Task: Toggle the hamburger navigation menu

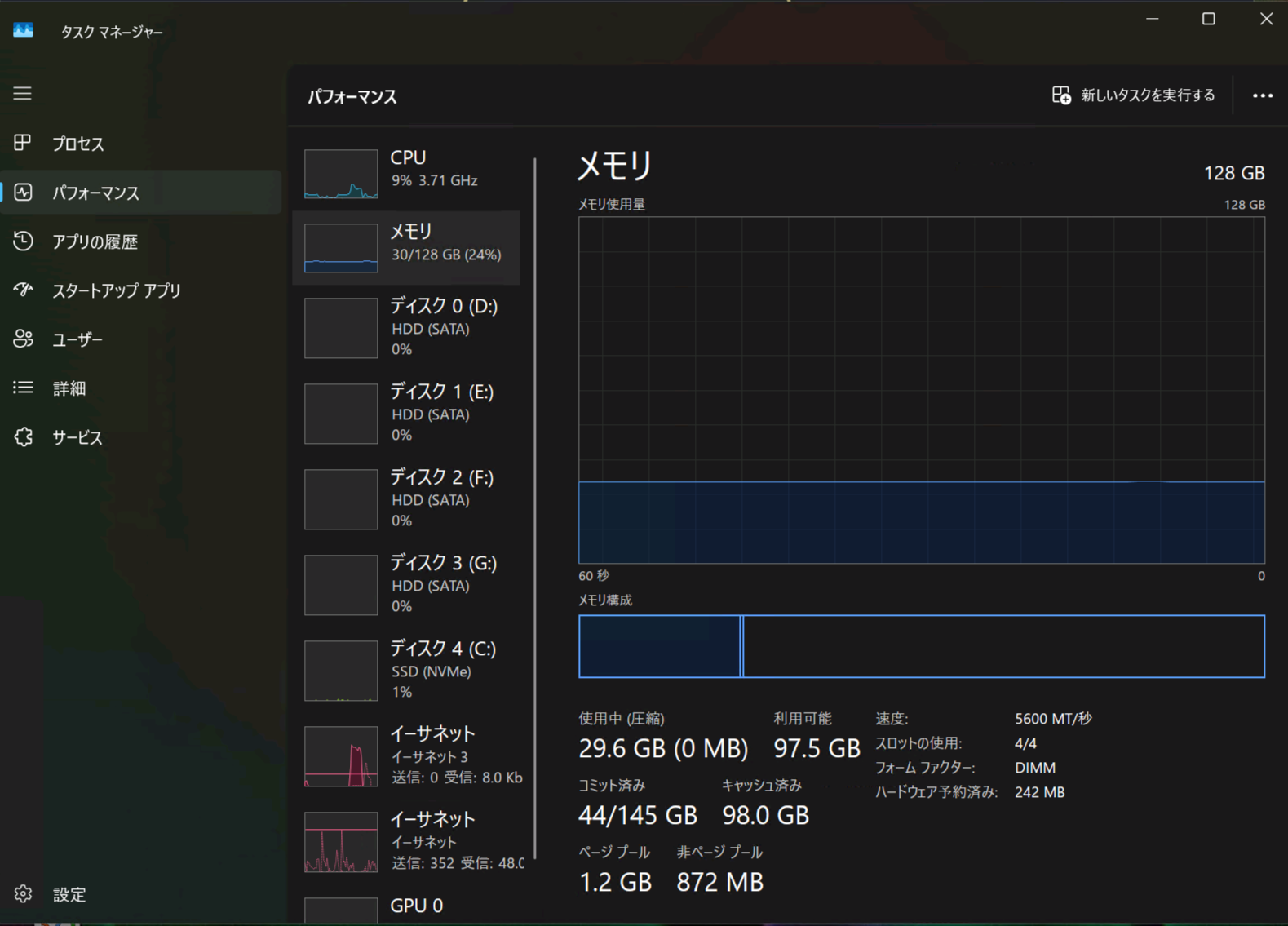Action: (22, 94)
